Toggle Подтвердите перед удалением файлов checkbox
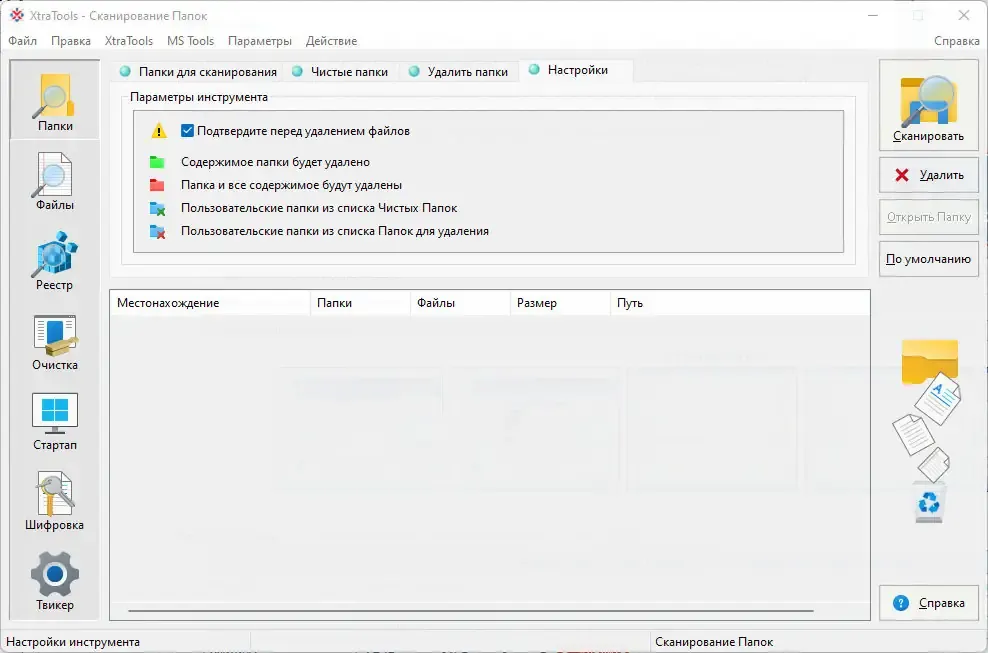The height and width of the screenshot is (653, 988). (x=187, y=130)
